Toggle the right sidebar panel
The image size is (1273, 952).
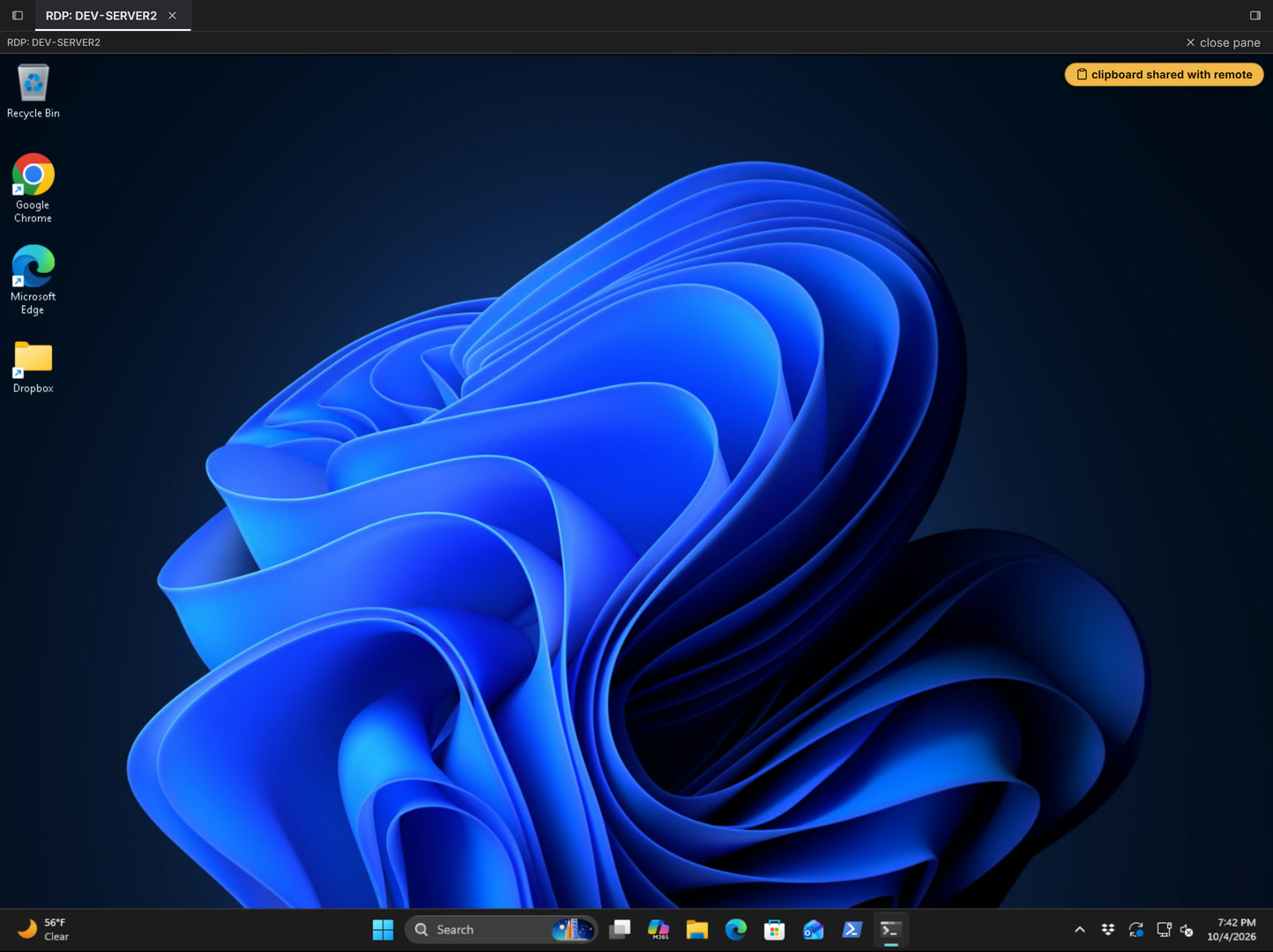[1255, 16]
